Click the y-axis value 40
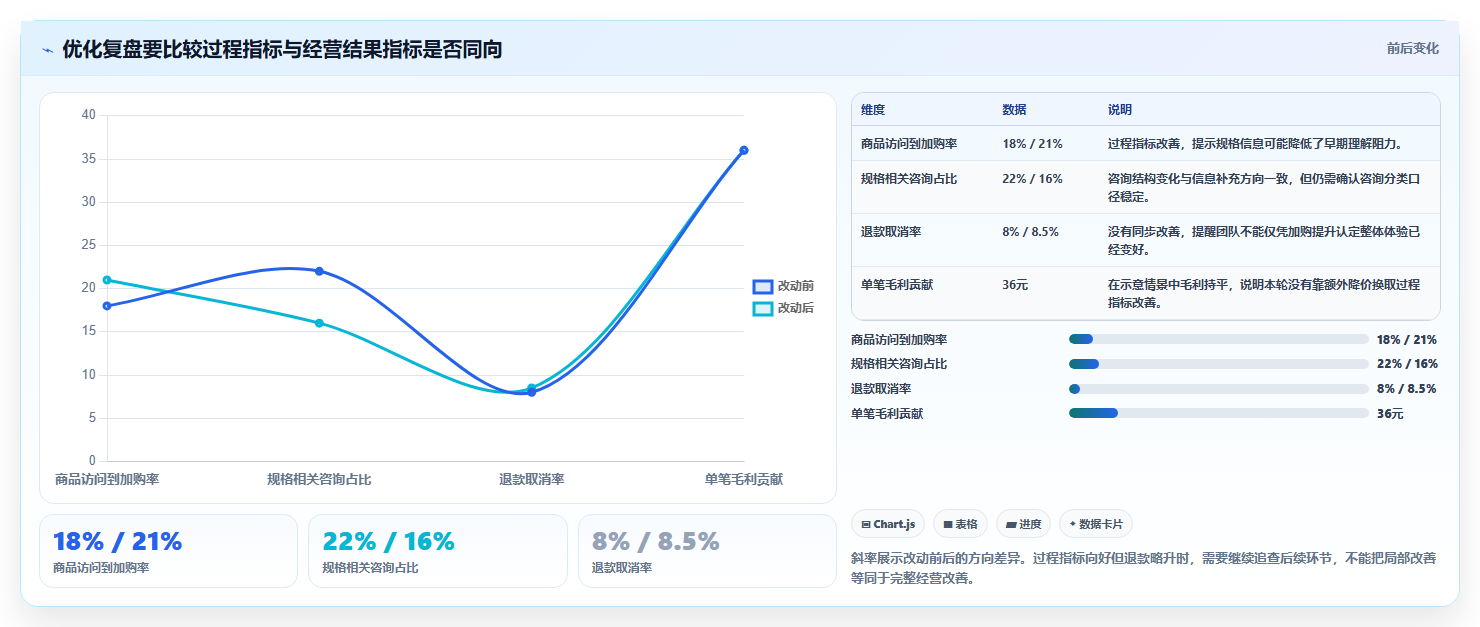This screenshot has width=1480, height=627. 88,115
